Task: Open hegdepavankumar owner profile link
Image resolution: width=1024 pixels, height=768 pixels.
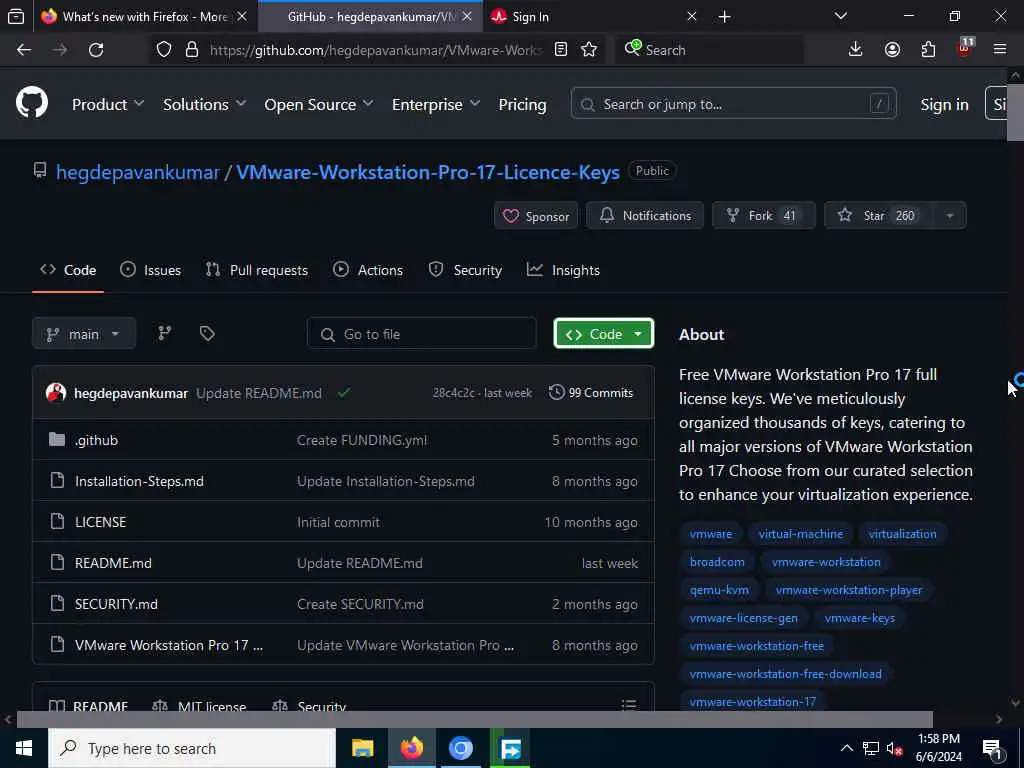Action: coord(138,172)
